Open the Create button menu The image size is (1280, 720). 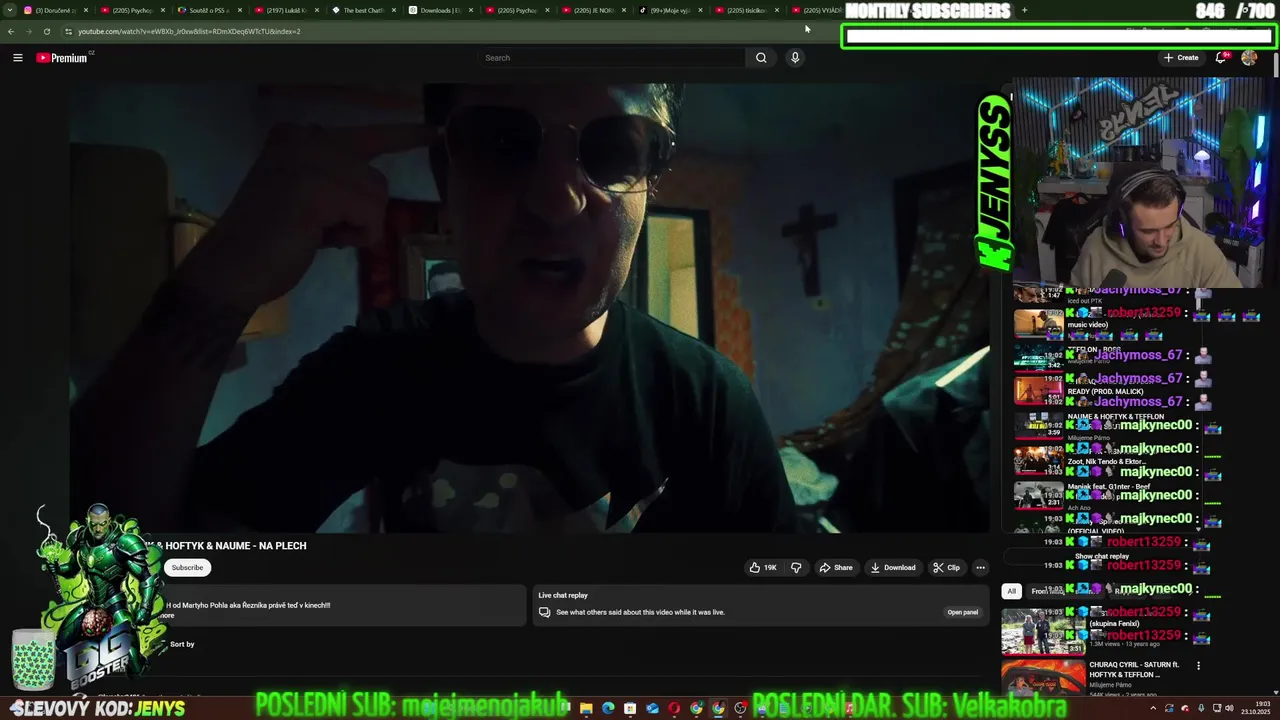[x=1181, y=58]
